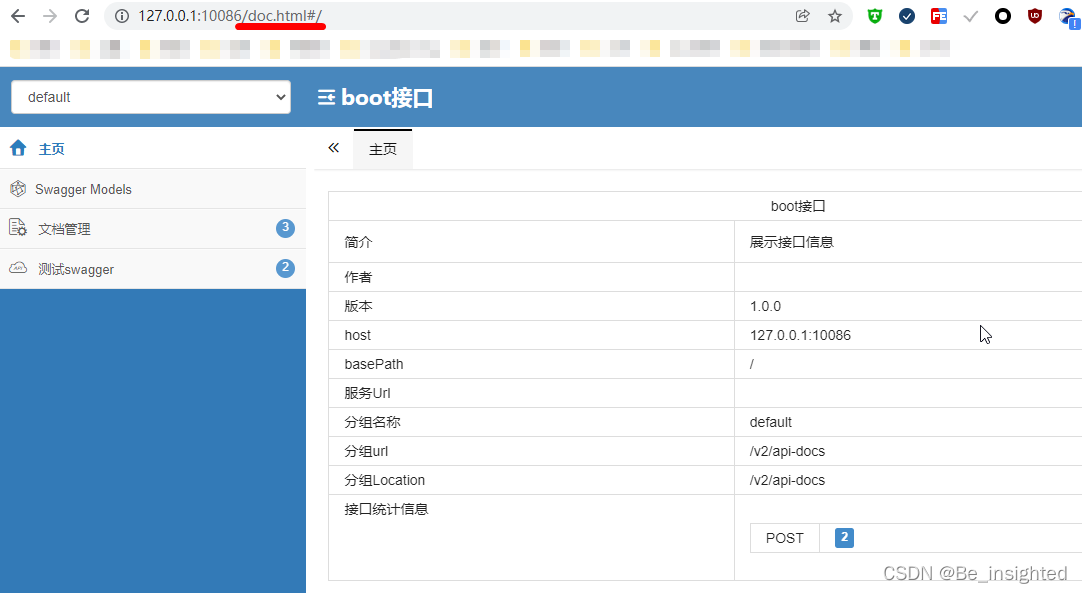Click the host row label
This screenshot has width=1082, height=593.
tap(357, 335)
